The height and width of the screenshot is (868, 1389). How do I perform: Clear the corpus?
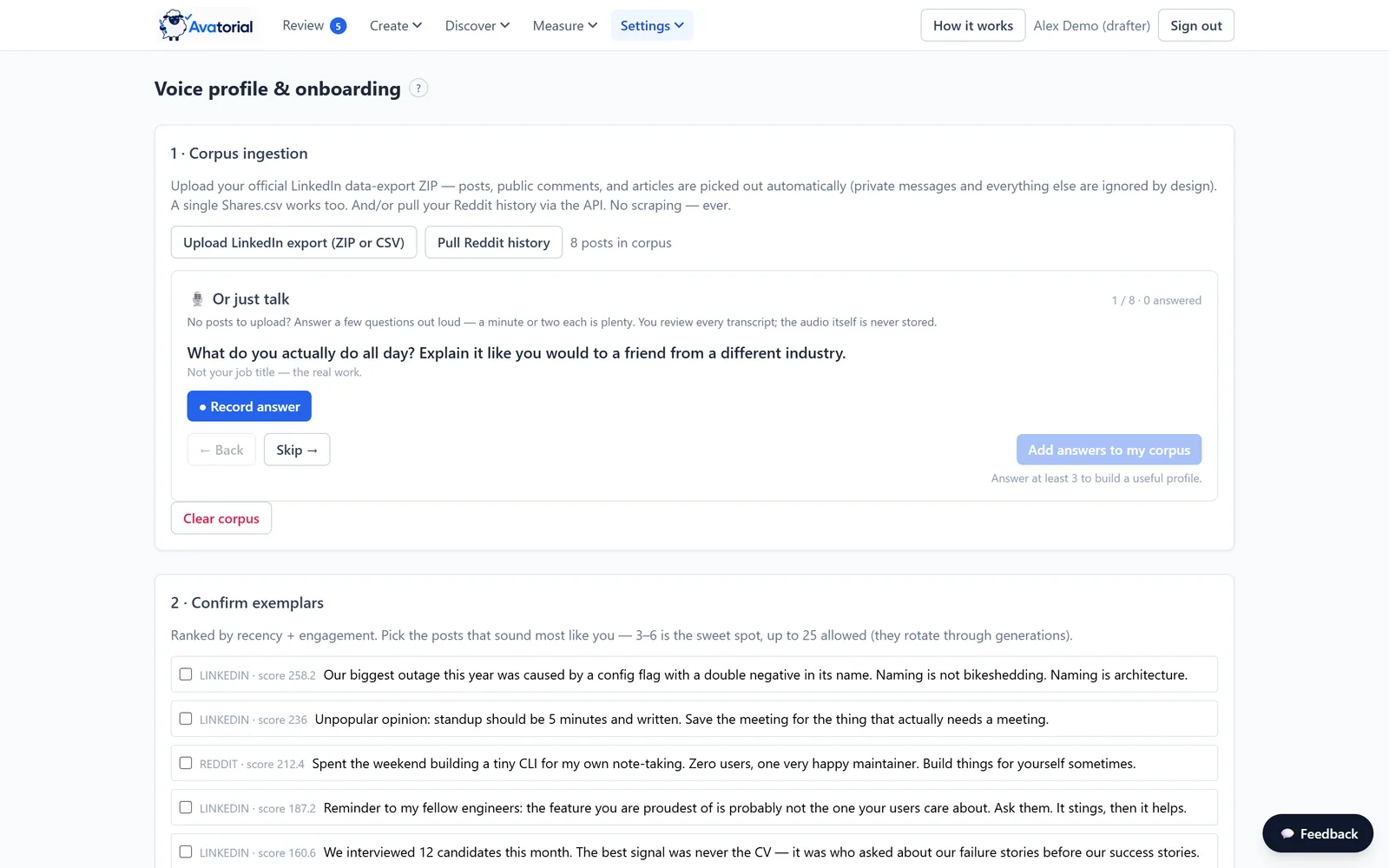(221, 518)
